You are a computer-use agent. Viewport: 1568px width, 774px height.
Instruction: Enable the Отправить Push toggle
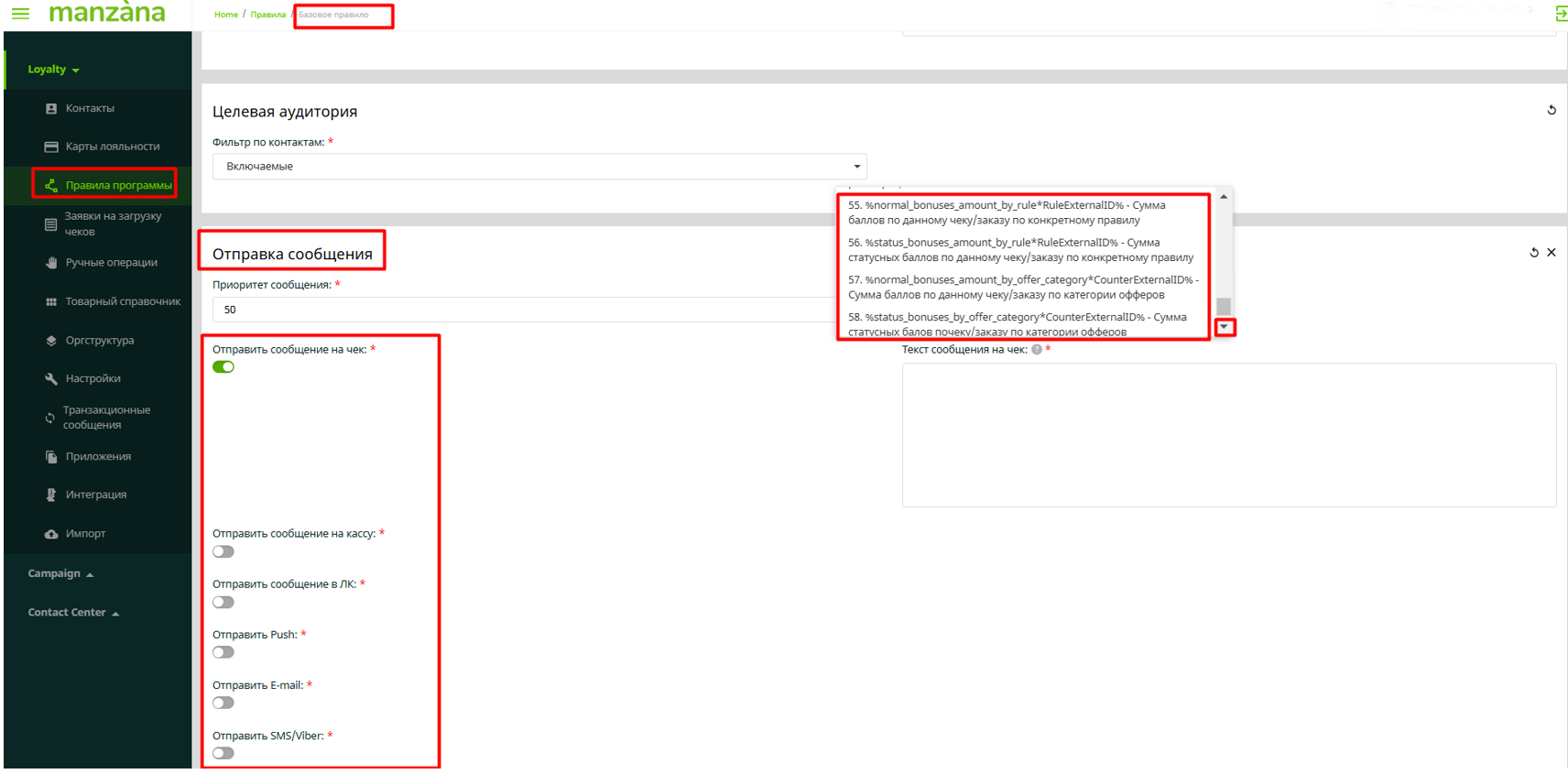coord(223,653)
